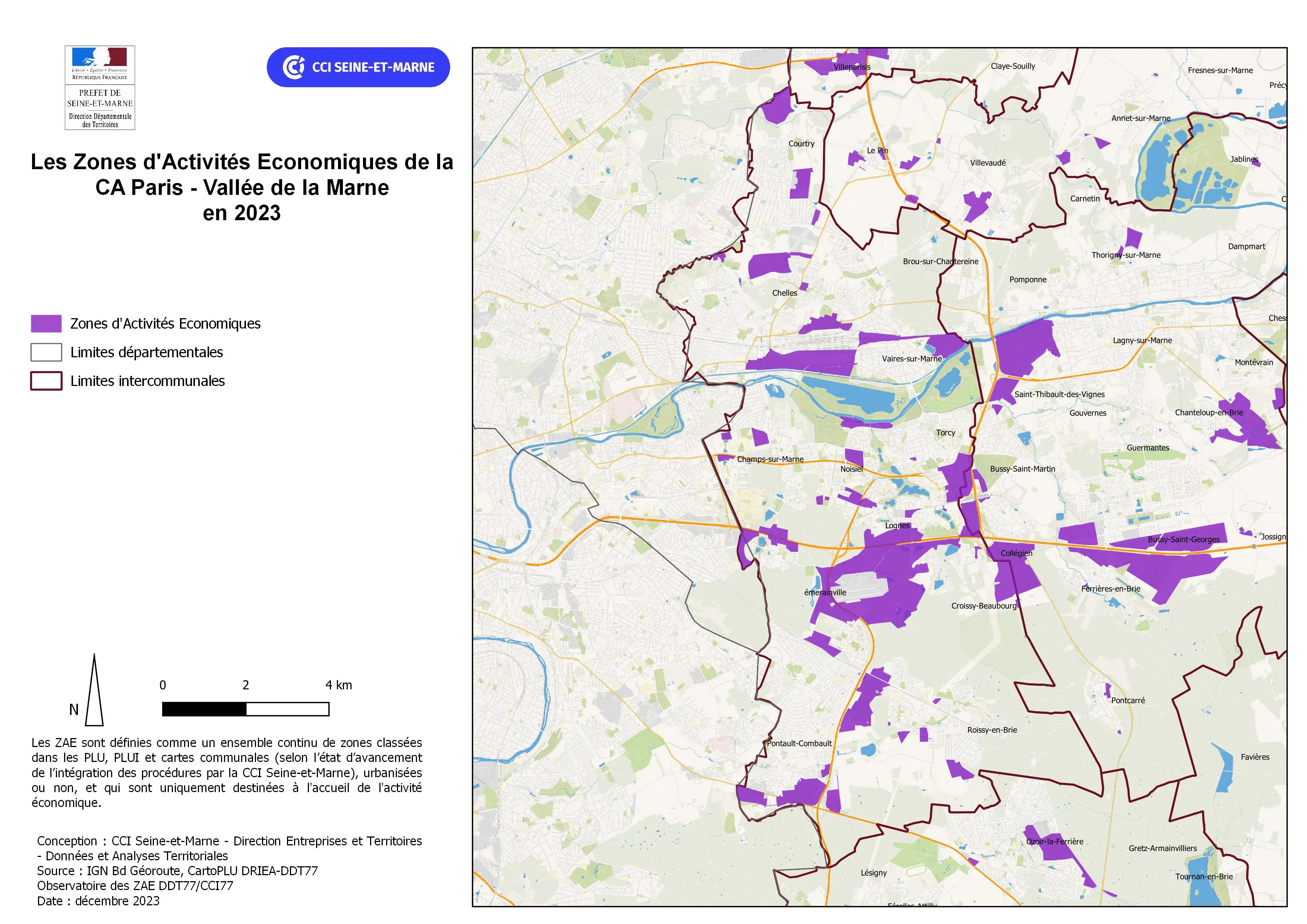Click the Noisiel map label
Viewport: 1307px width, 924px height.
[851, 469]
